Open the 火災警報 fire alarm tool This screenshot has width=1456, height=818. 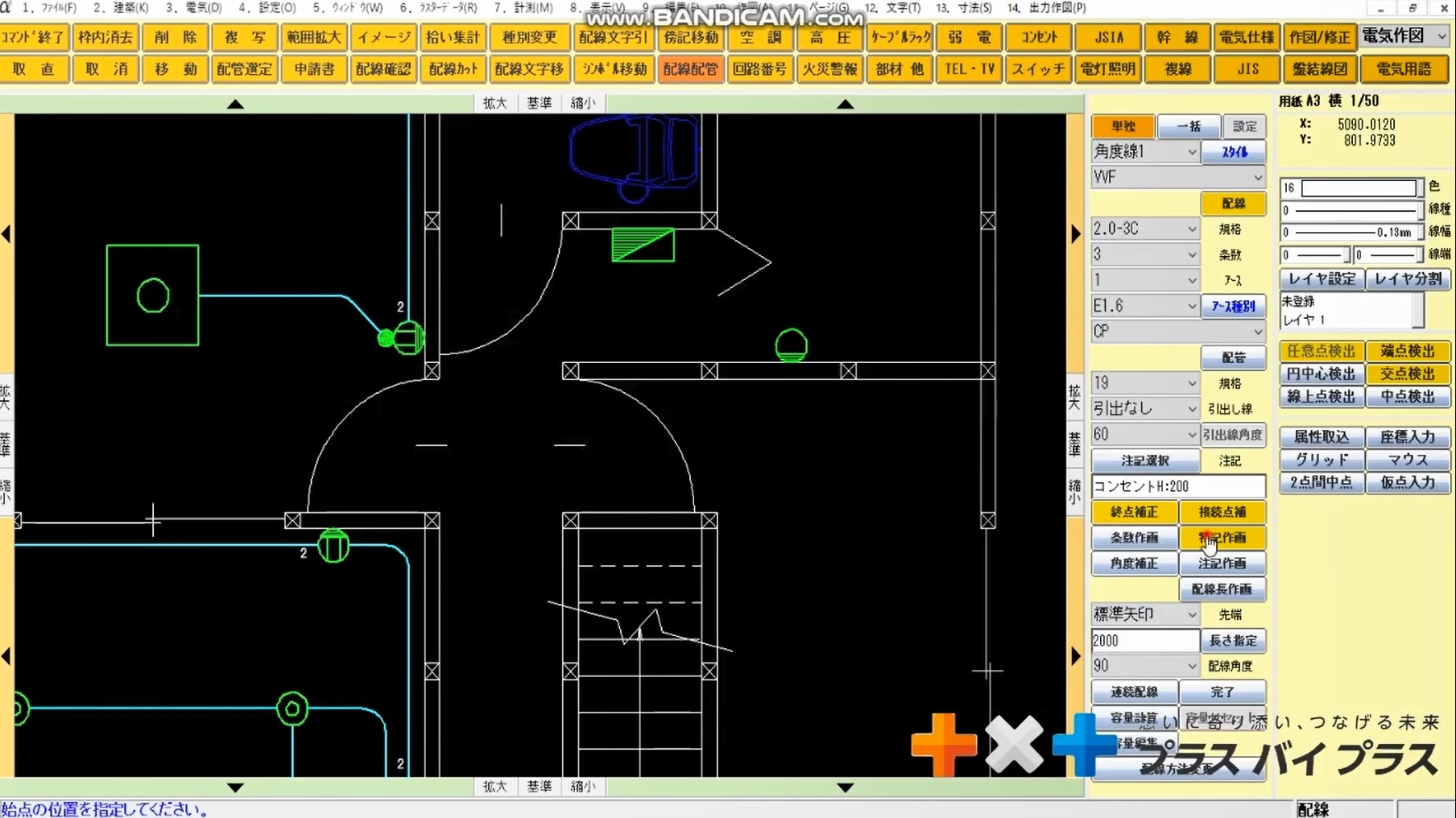click(830, 69)
